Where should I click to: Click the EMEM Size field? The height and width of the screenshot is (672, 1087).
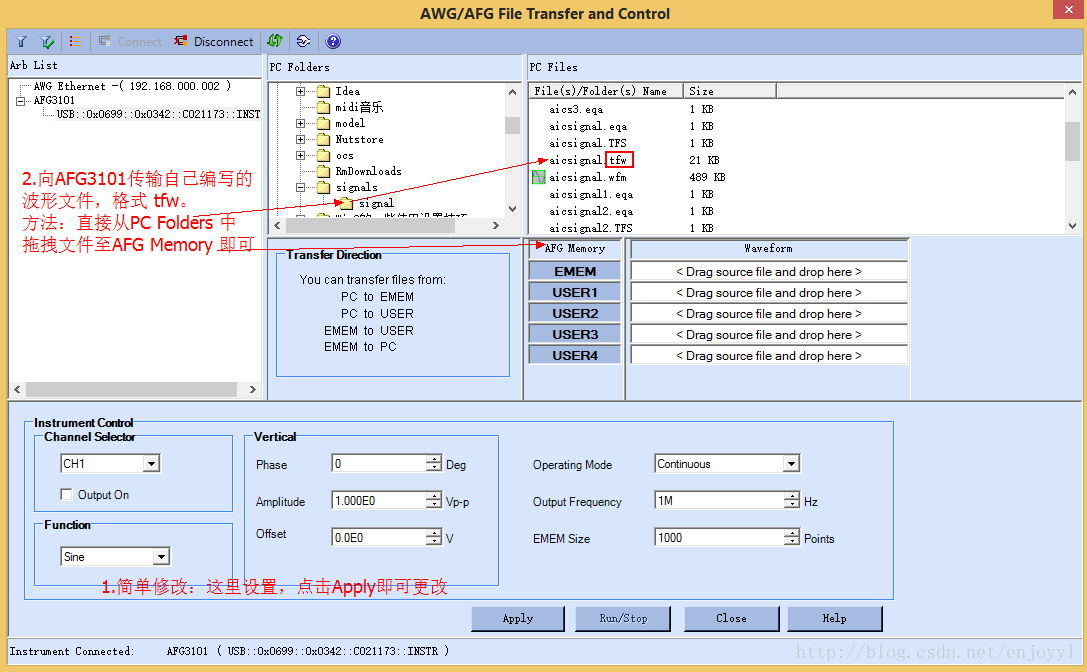(720, 537)
